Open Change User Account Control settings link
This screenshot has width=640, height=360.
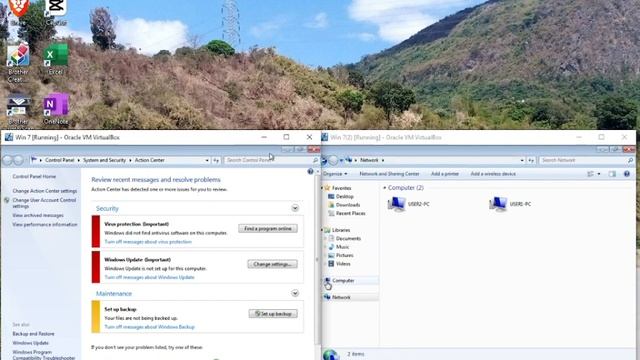pos(44,203)
